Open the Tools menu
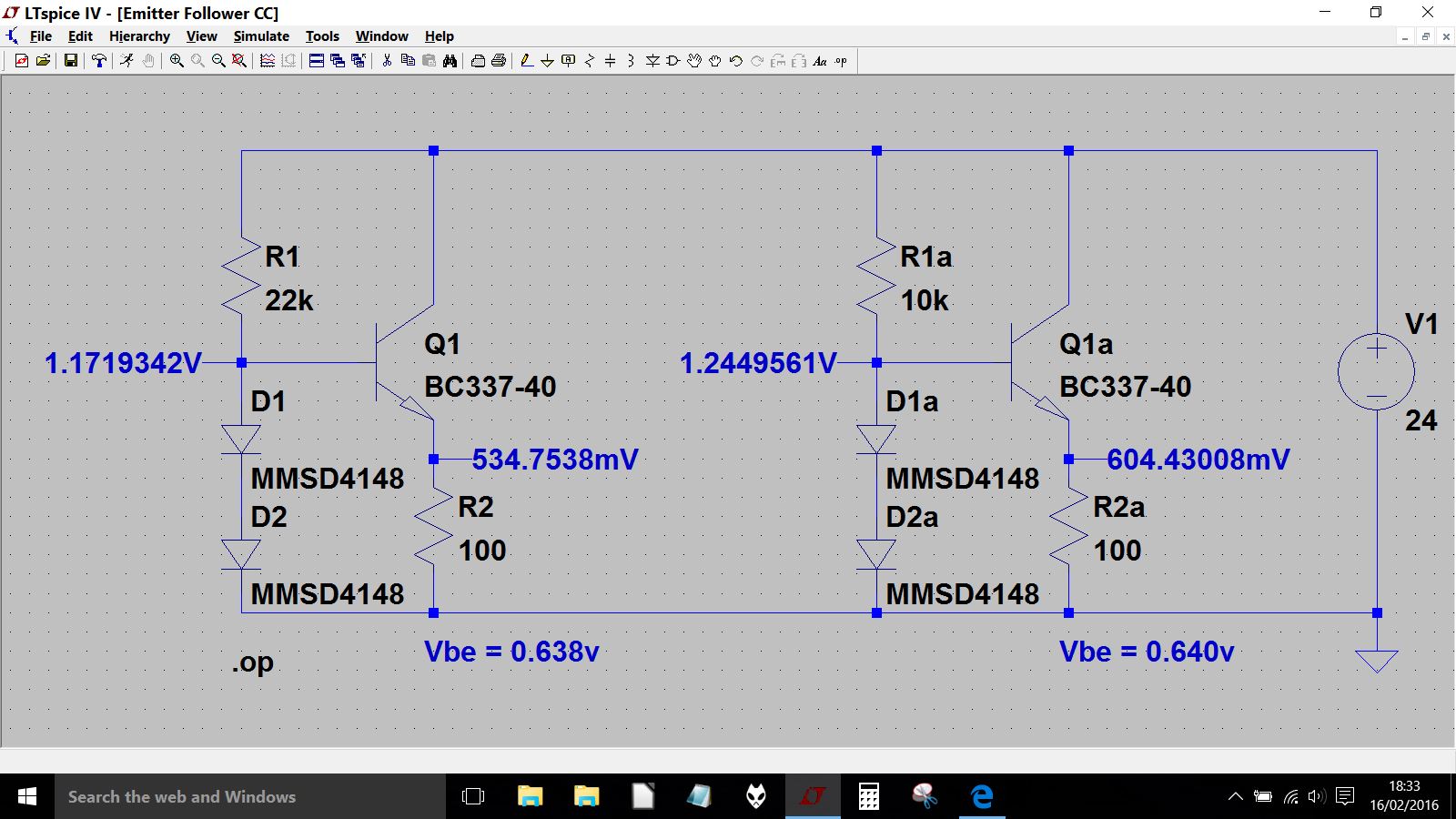Screen dimensions: 1456x819 coord(322,36)
